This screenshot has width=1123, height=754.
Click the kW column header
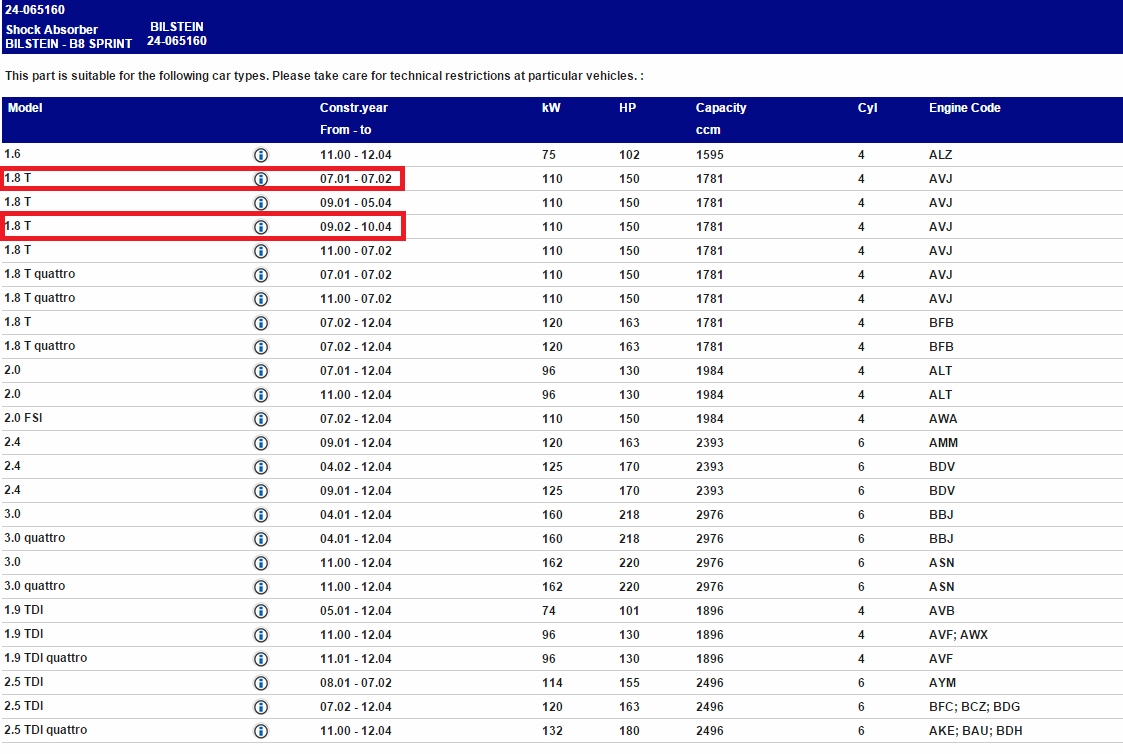point(551,108)
